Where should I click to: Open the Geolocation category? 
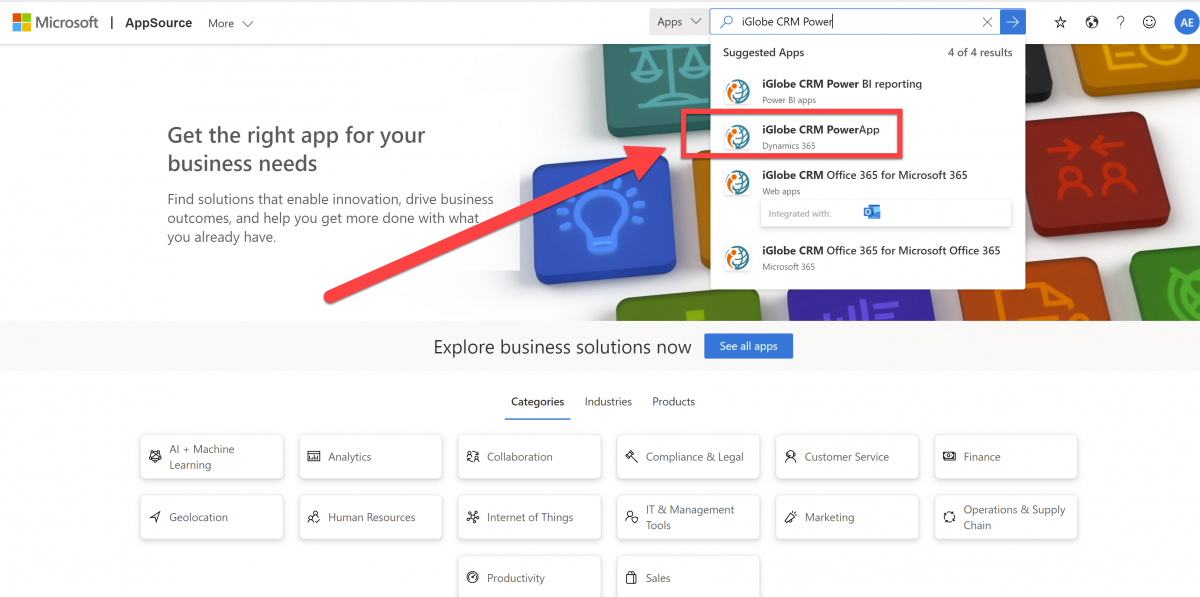tap(212, 517)
